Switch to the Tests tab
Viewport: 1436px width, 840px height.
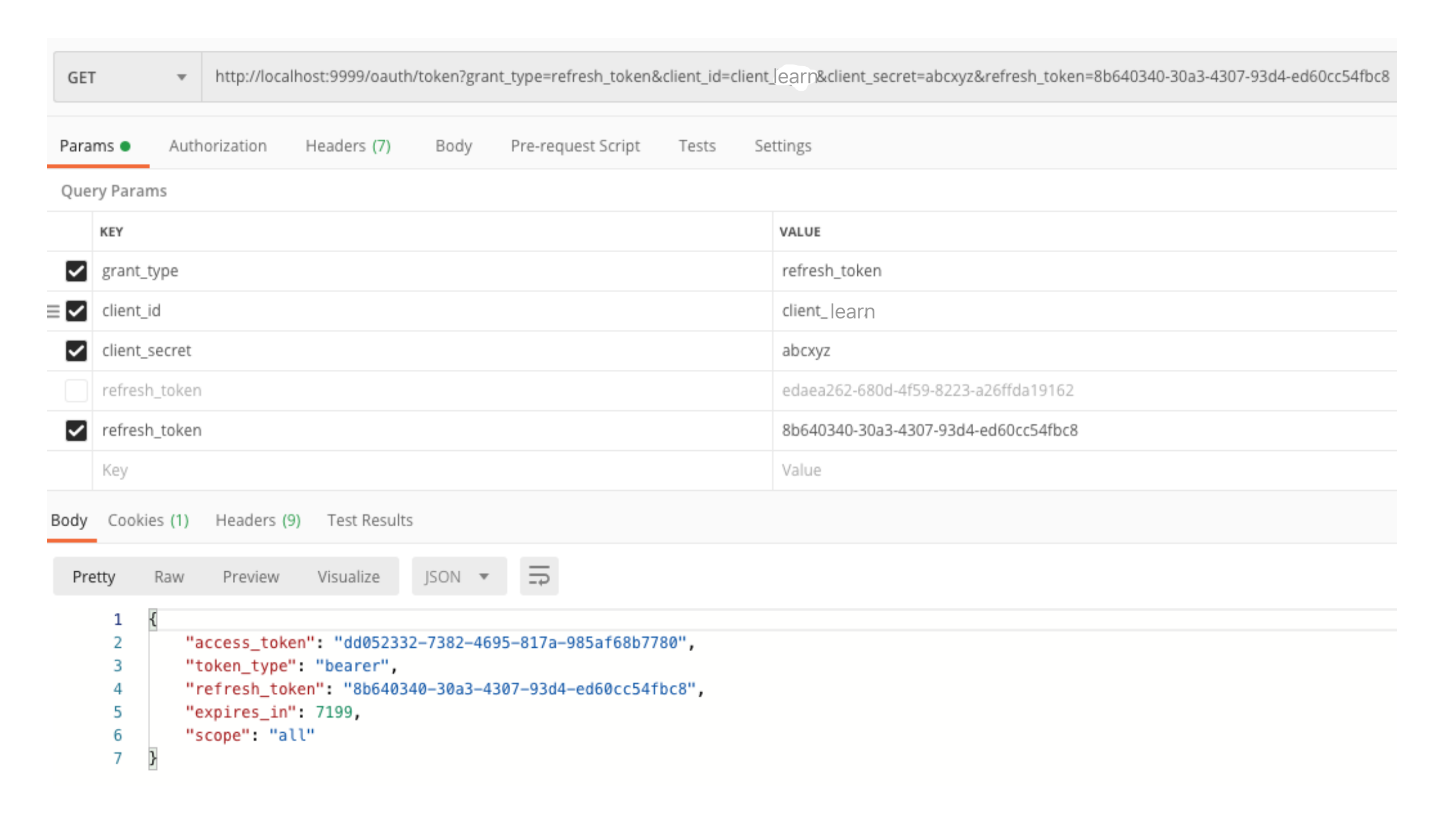click(x=696, y=146)
